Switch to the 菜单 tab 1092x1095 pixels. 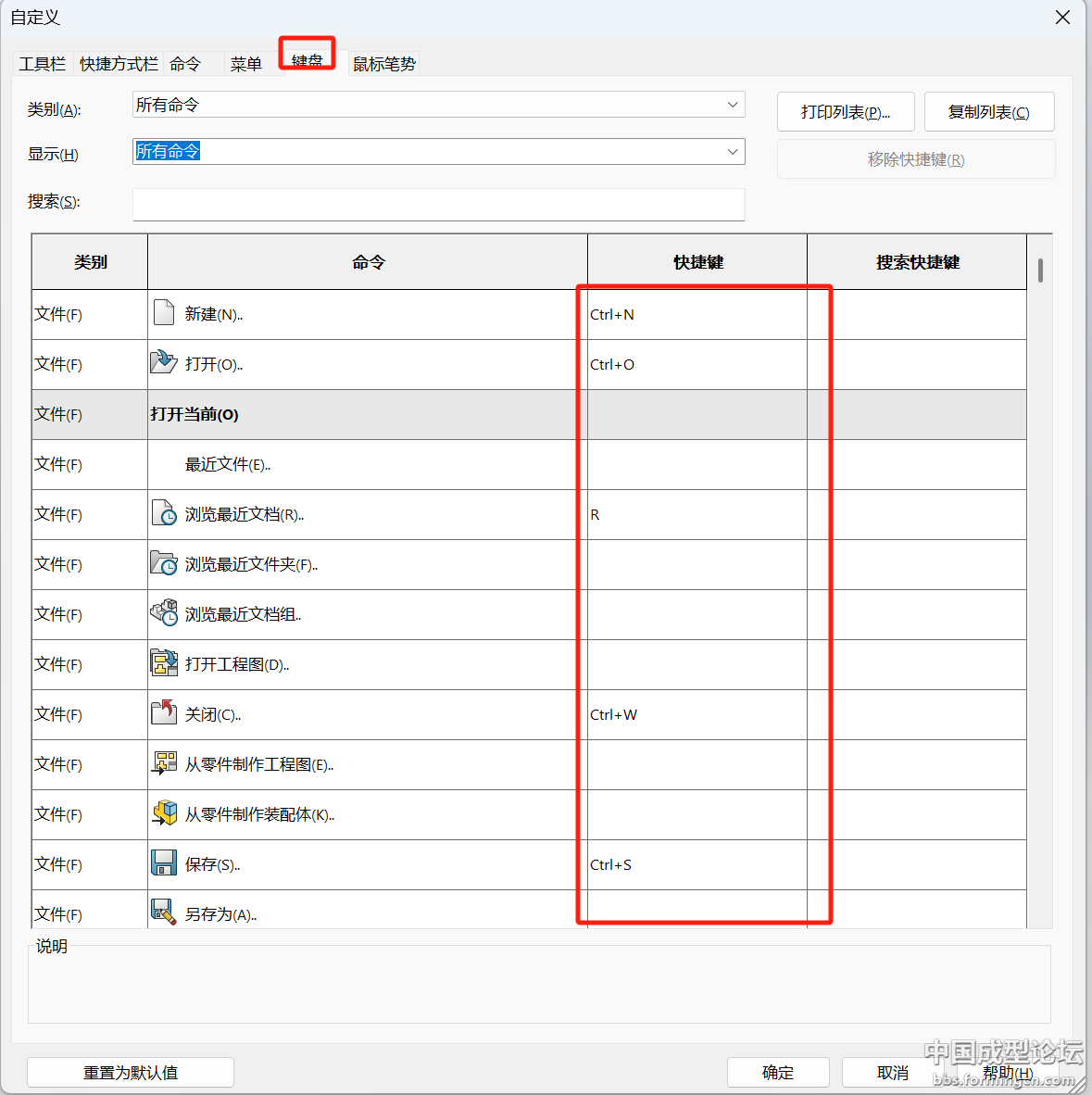click(x=245, y=64)
